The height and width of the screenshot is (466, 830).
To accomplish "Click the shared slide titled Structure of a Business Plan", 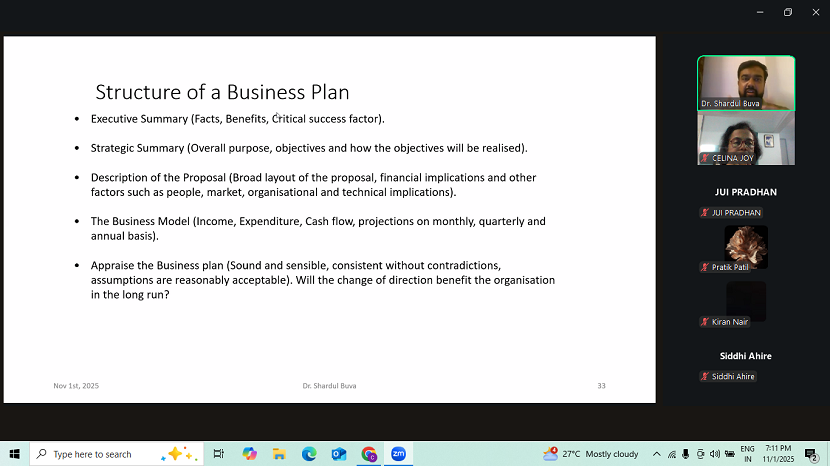I will (x=329, y=220).
